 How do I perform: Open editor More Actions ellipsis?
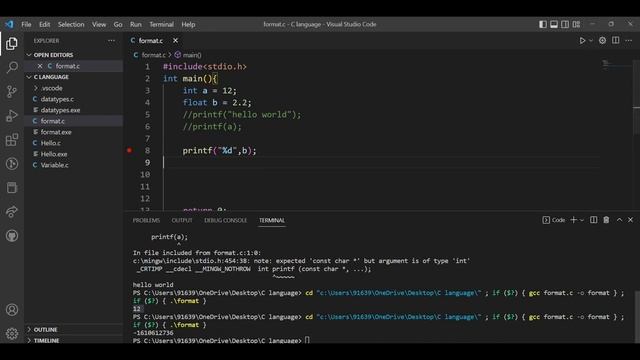click(x=629, y=40)
